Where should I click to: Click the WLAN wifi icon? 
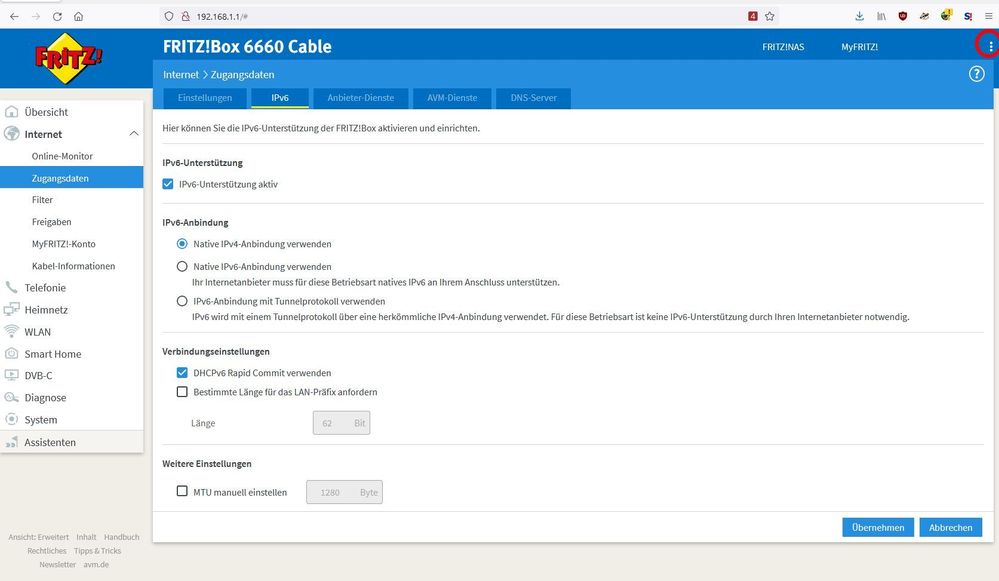(x=11, y=331)
